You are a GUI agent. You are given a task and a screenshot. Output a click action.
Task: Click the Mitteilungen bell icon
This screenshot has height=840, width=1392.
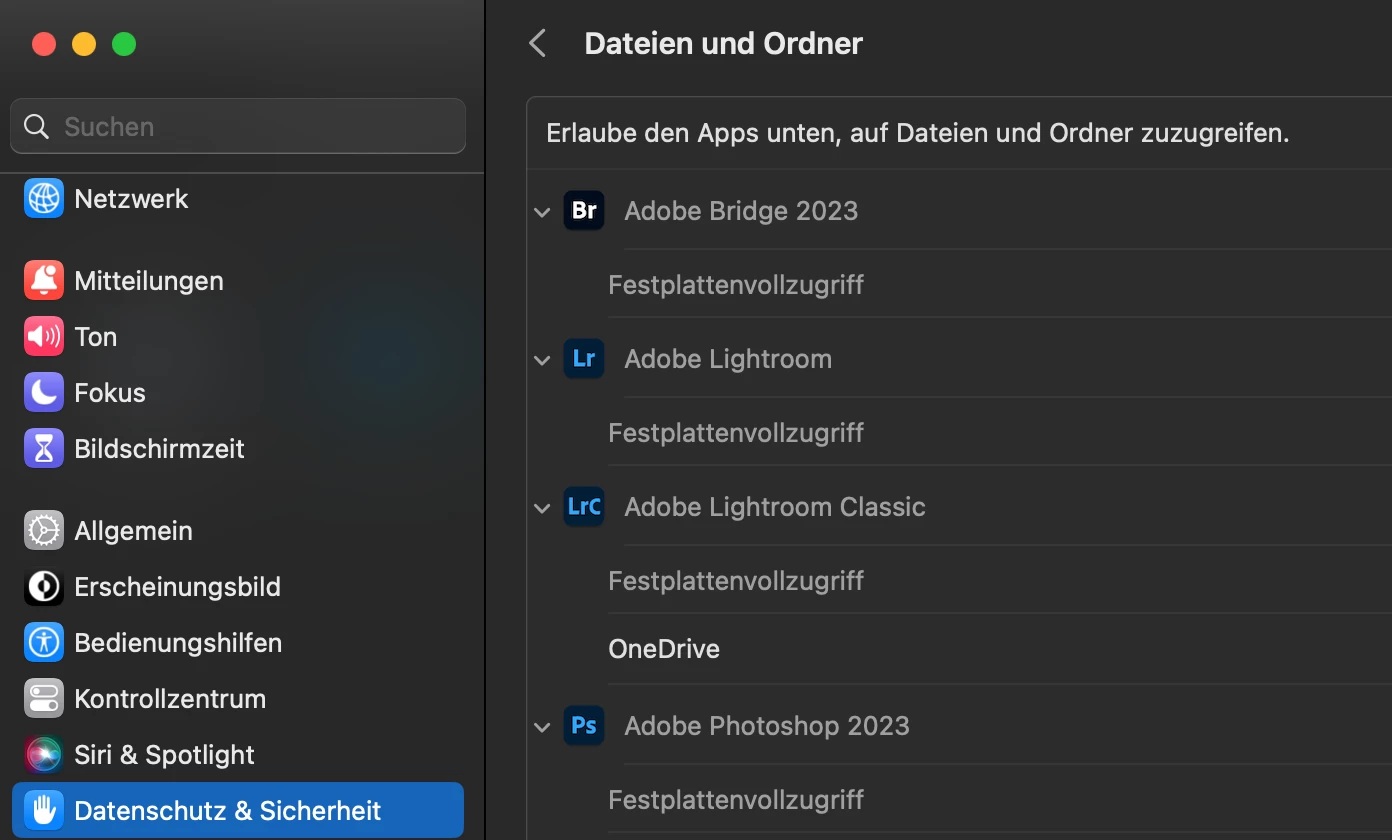click(x=44, y=281)
